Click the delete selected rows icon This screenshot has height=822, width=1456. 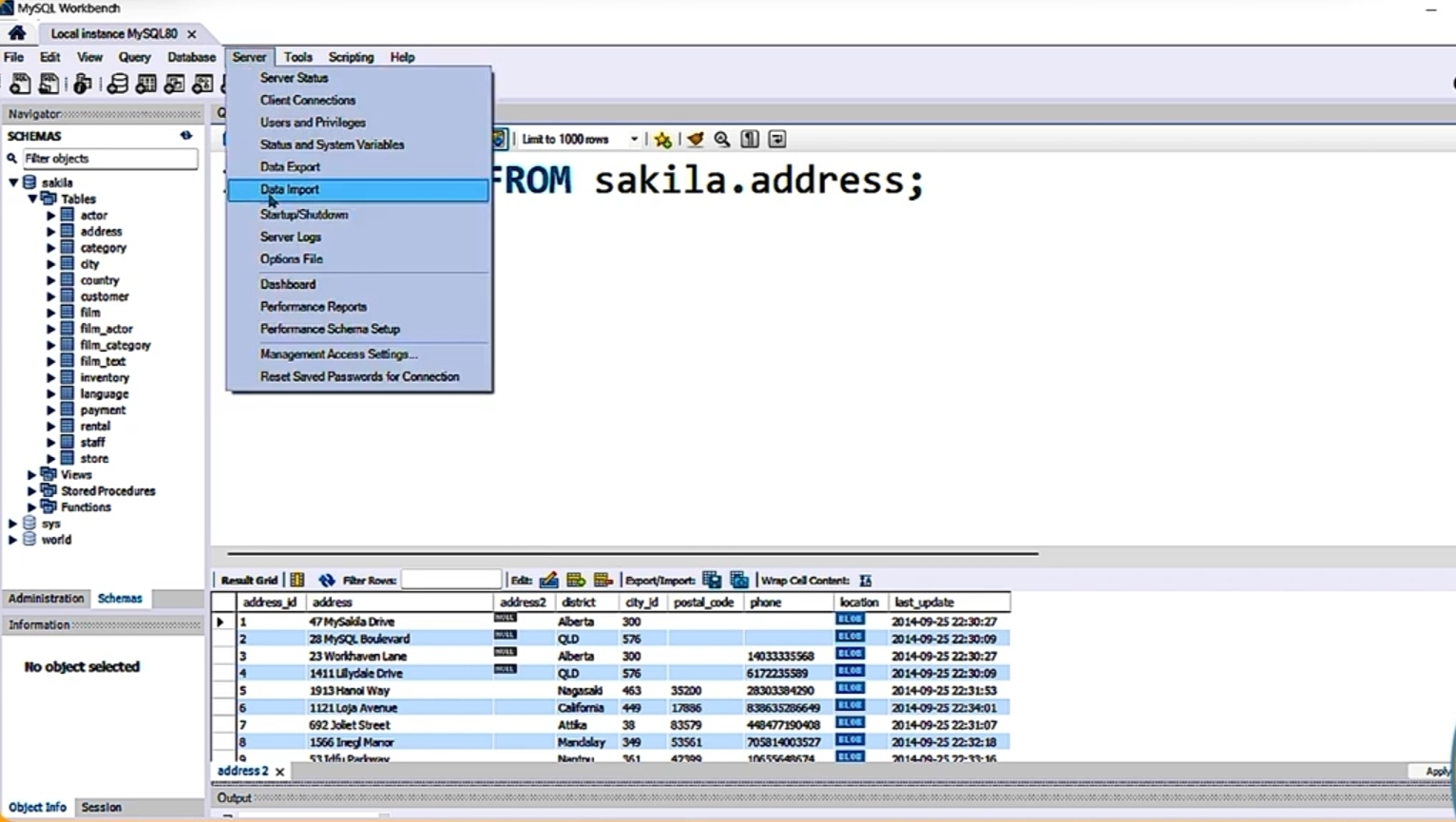pos(603,580)
